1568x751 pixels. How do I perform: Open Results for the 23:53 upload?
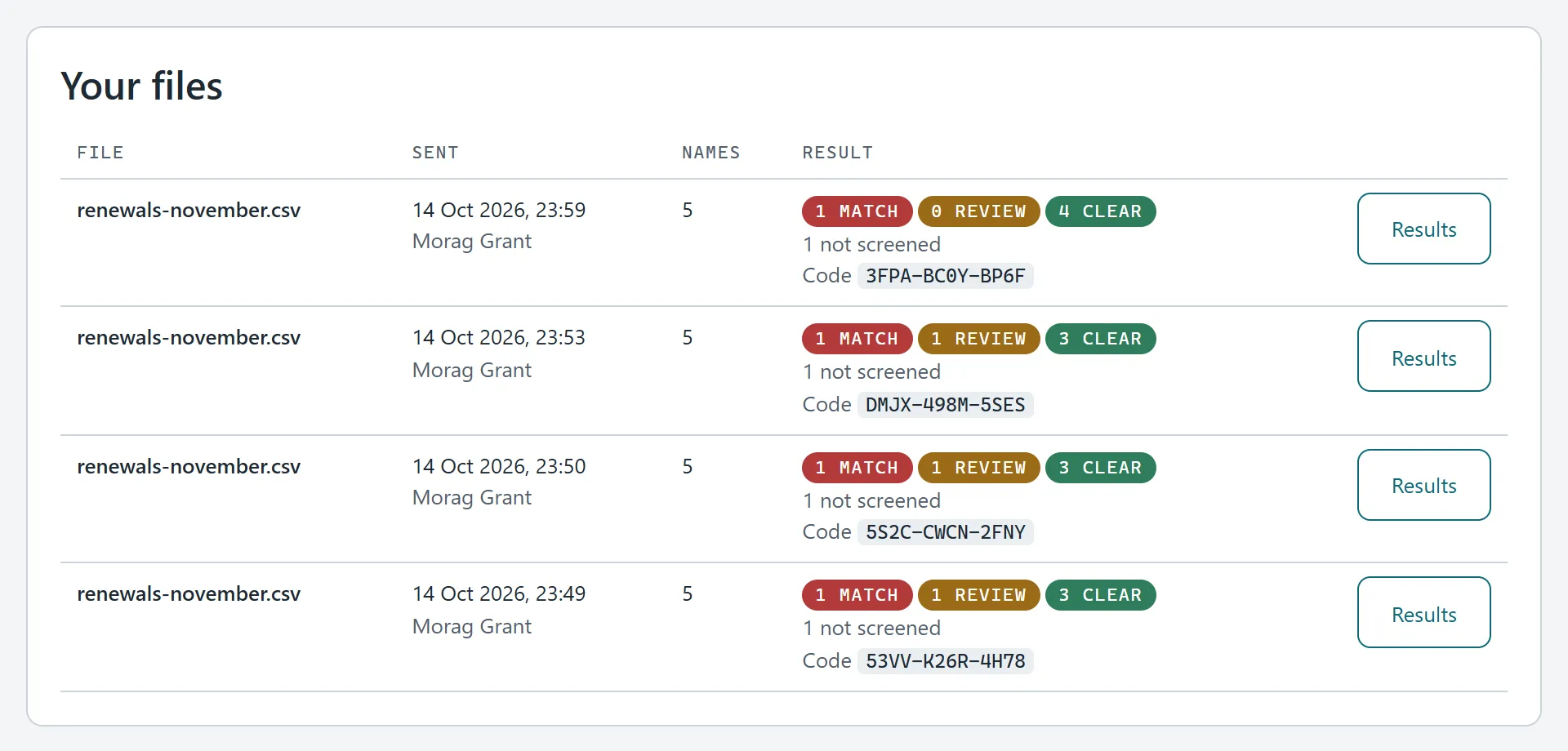[1423, 356]
